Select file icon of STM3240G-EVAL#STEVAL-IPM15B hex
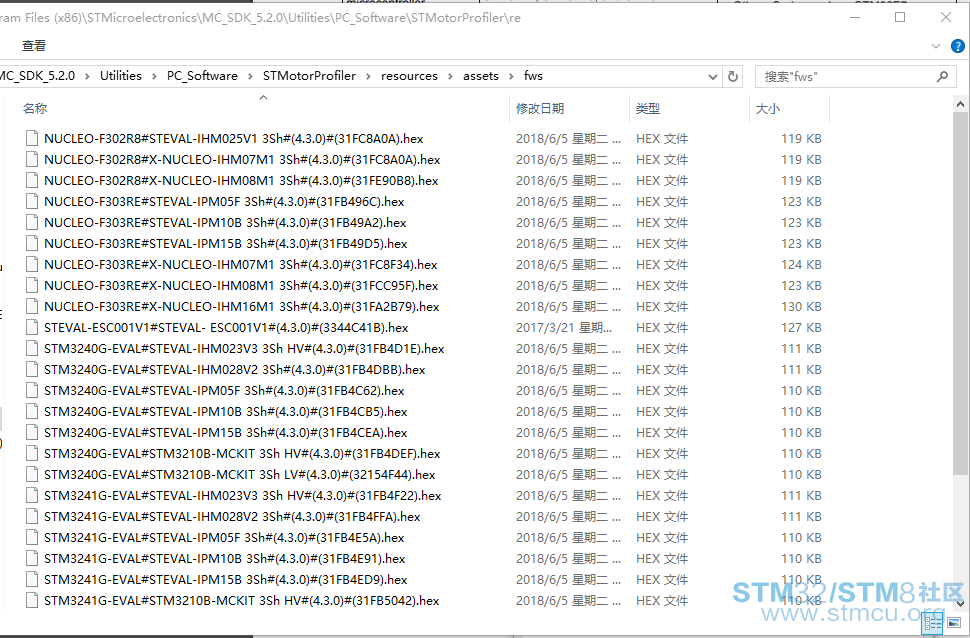The width and height of the screenshot is (970, 638). point(32,433)
